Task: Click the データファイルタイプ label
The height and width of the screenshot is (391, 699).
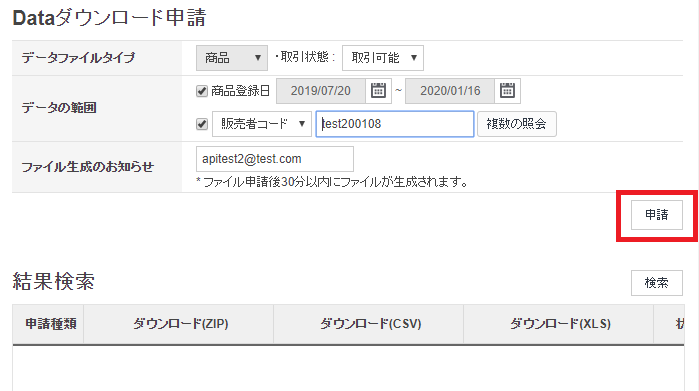Action: (x=78, y=58)
